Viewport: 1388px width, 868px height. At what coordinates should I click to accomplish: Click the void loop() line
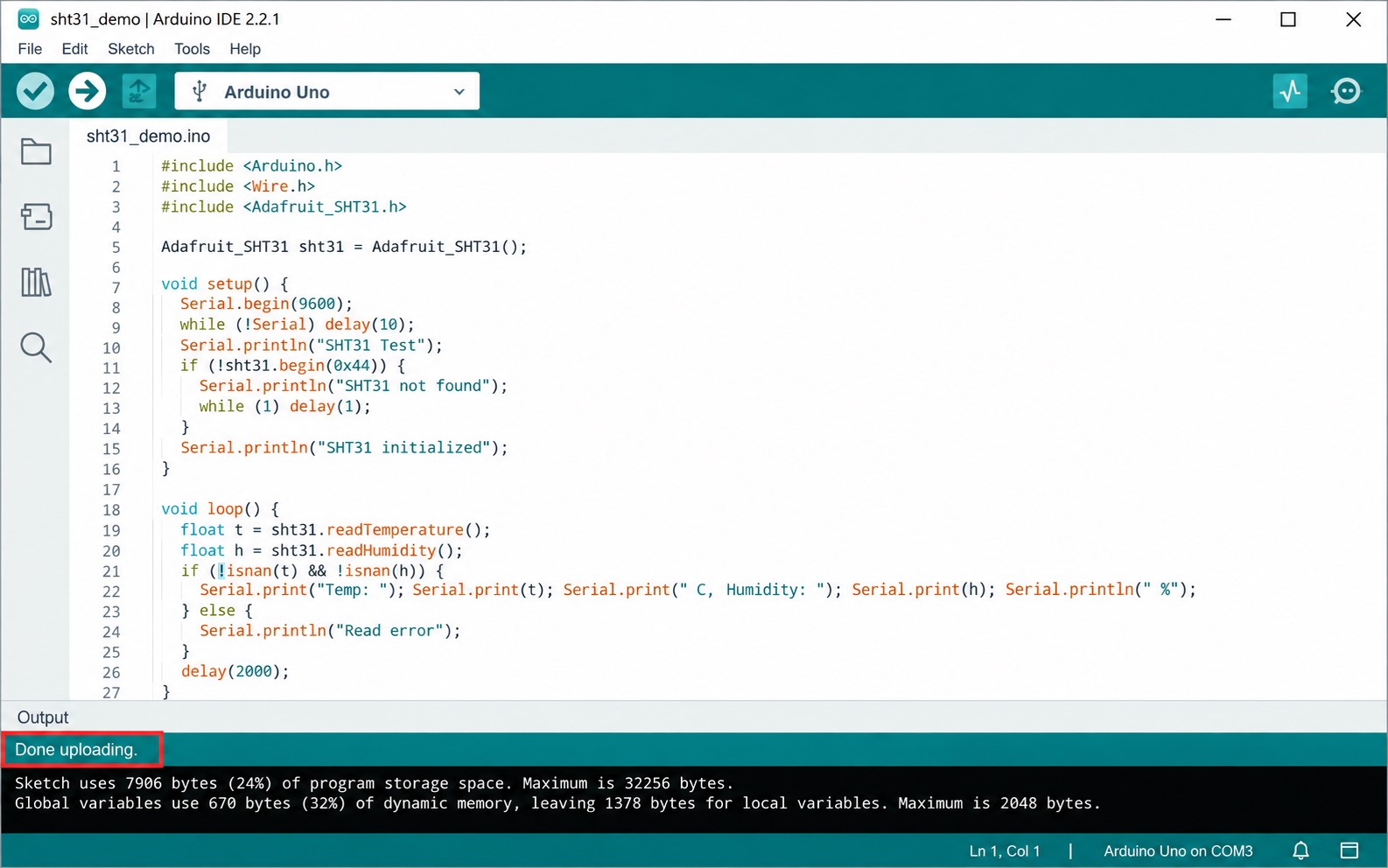pos(221,509)
